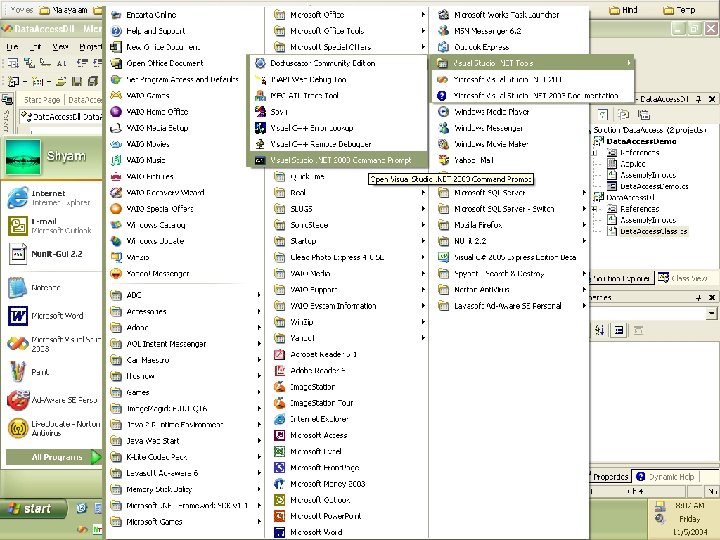This screenshot has height=540, width=720.
Task: Launch Notepad from recent programs
Action: [x=51, y=288]
